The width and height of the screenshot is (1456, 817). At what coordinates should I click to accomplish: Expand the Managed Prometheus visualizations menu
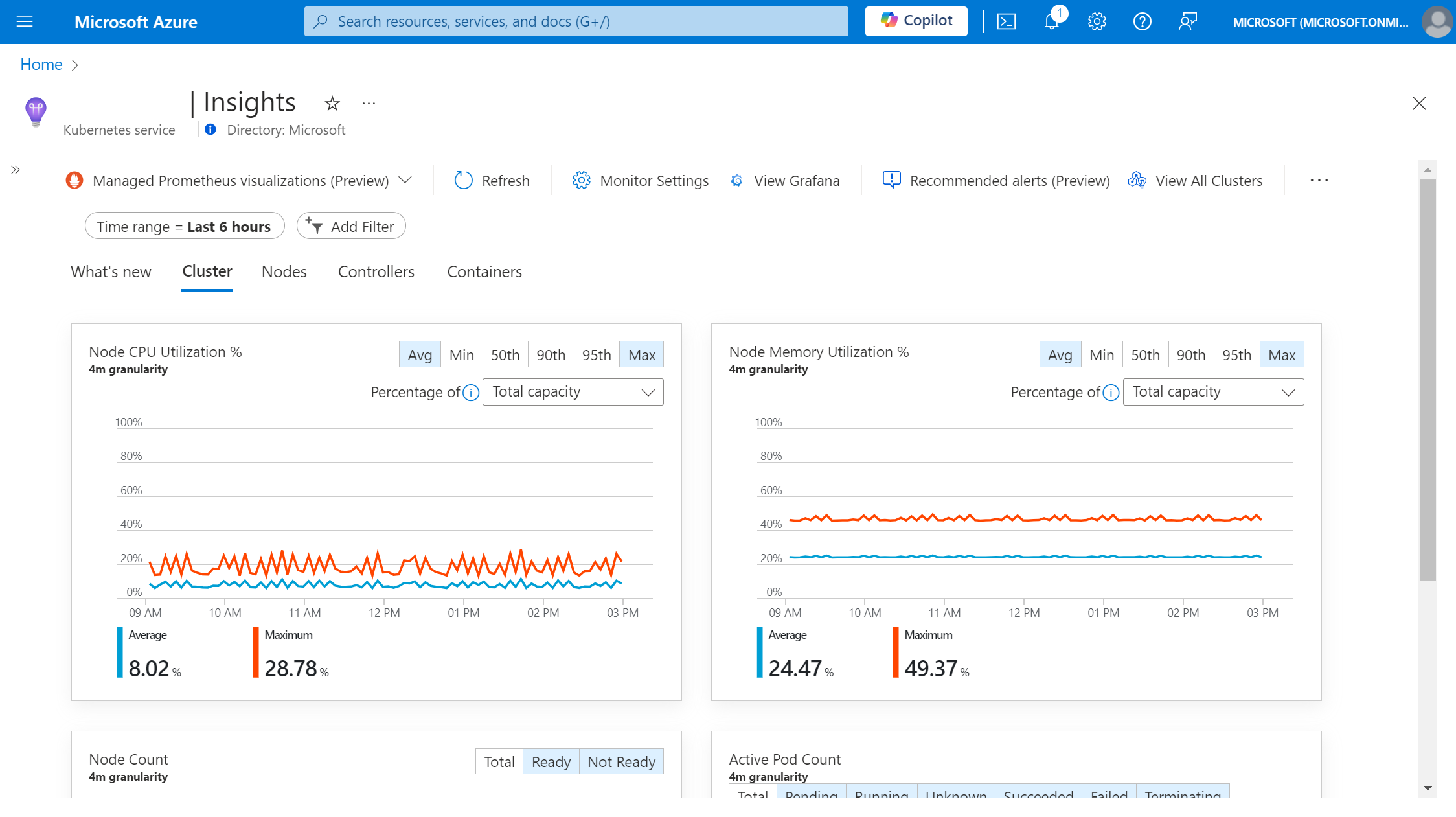406,181
